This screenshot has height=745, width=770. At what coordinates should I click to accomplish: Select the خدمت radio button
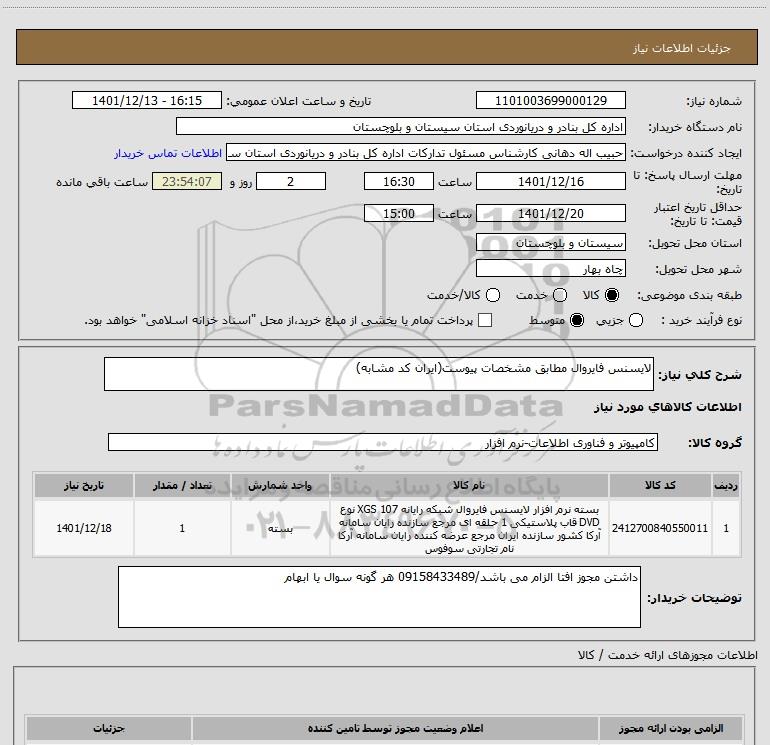(x=560, y=295)
